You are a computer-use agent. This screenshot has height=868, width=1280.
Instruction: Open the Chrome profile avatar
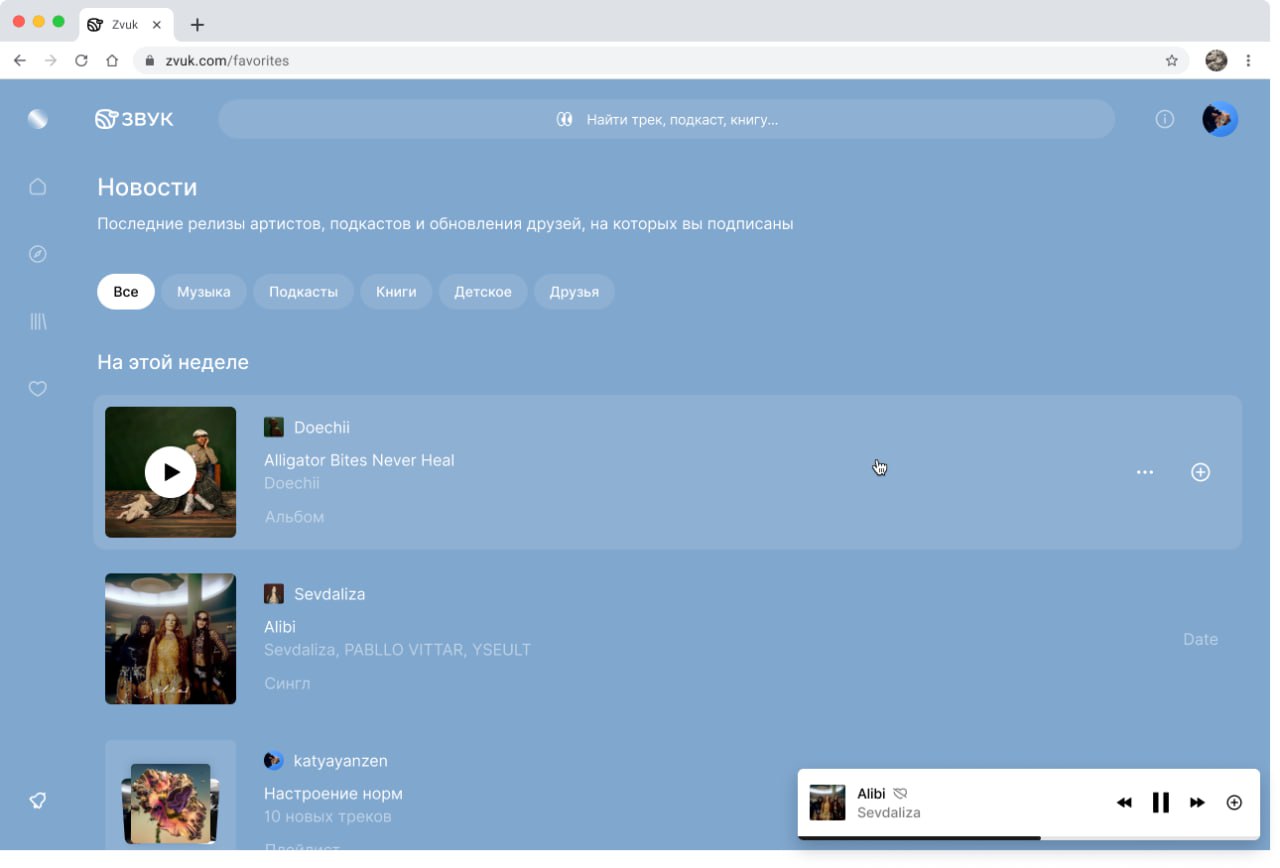(x=1216, y=61)
